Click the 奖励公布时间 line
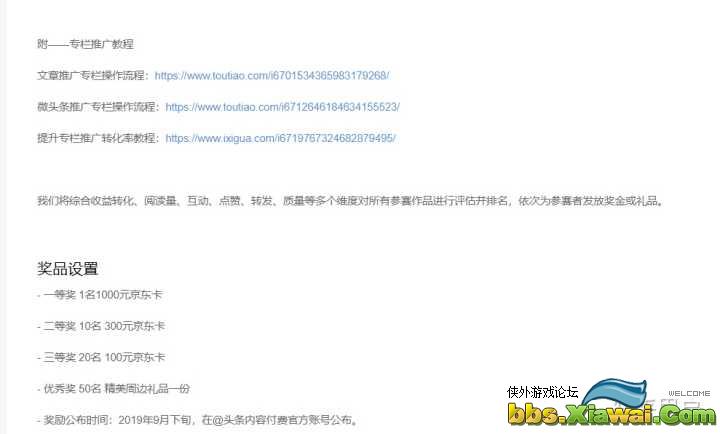 tap(198, 419)
